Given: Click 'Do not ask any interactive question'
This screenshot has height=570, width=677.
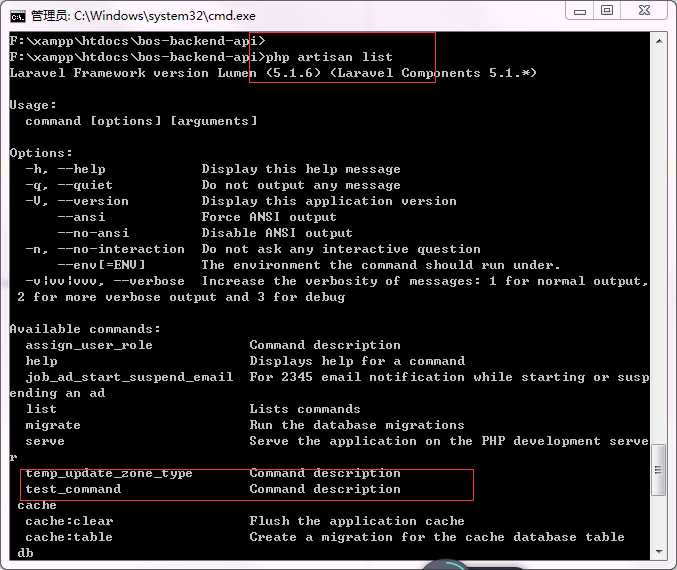Looking at the screenshot, I should point(341,249).
